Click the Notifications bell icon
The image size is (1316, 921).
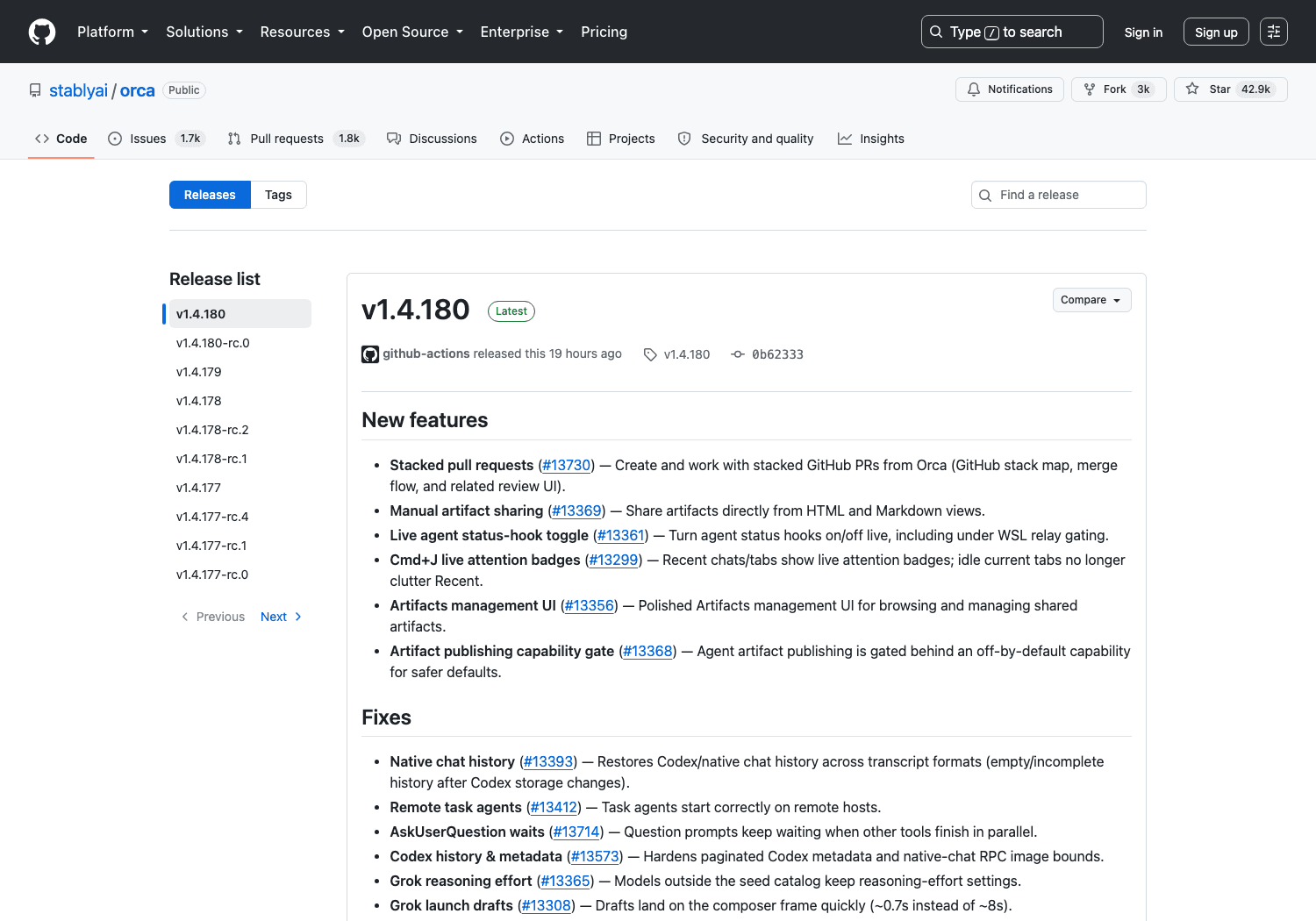coord(974,89)
